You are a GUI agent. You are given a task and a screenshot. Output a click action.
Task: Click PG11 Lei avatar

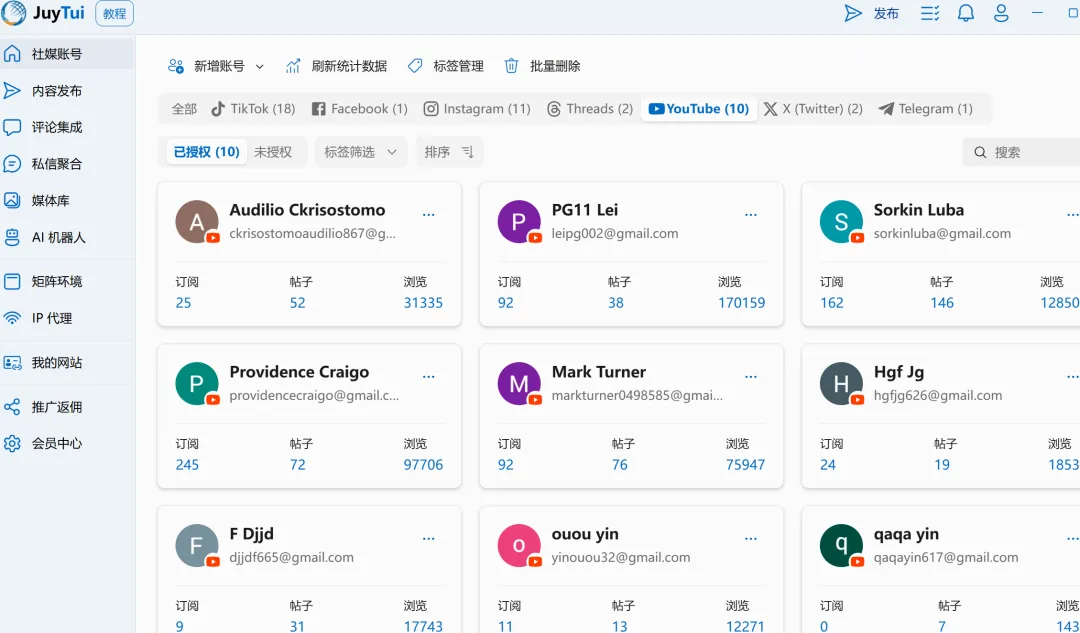click(x=519, y=221)
